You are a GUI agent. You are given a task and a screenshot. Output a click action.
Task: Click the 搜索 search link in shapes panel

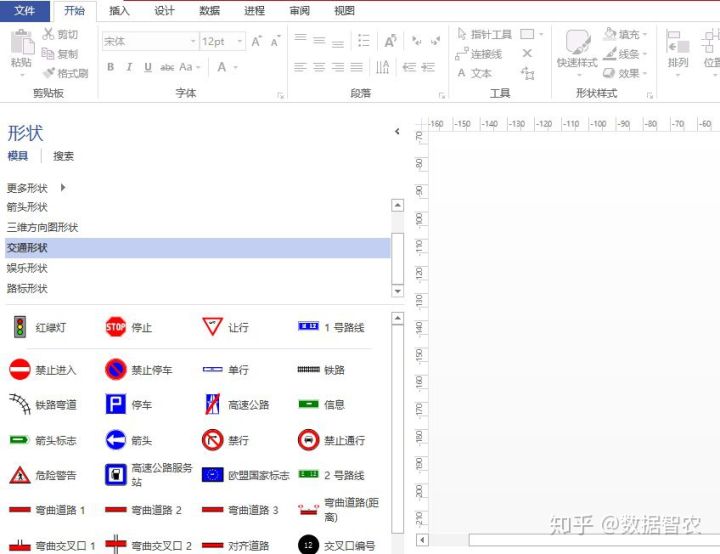pos(63,156)
